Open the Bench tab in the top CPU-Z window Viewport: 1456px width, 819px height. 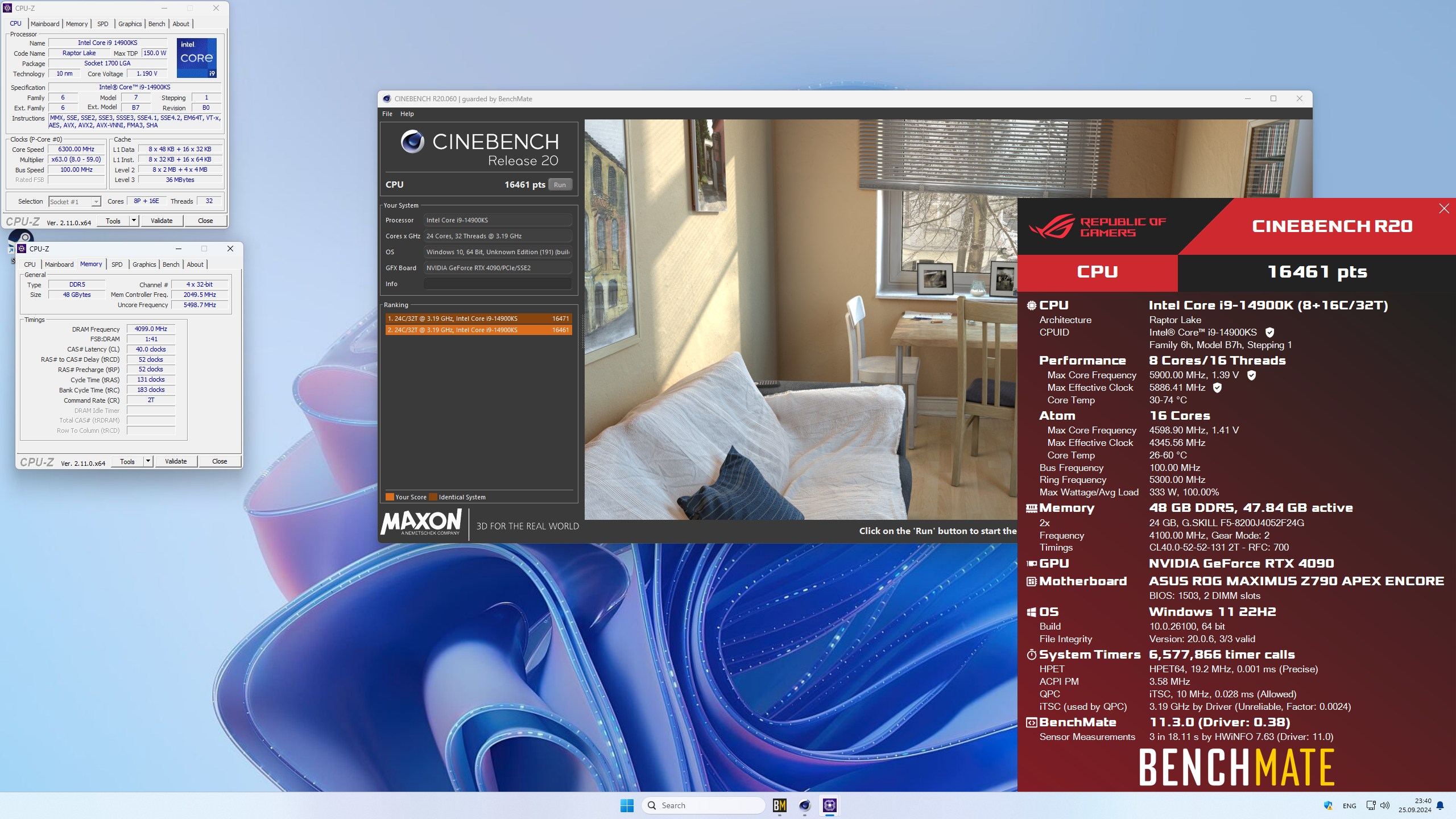pyautogui.click(x=156, y=24)
